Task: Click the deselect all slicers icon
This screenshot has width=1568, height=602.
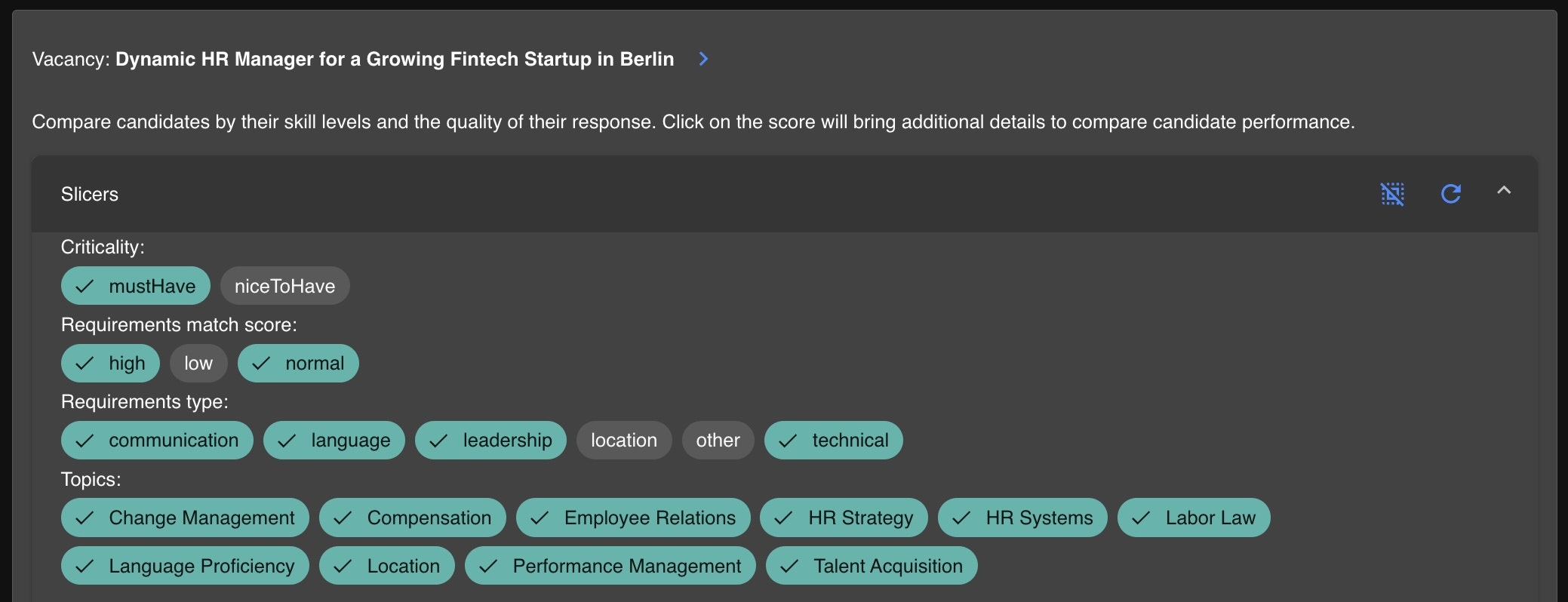Action: (x=1392, y=194)
